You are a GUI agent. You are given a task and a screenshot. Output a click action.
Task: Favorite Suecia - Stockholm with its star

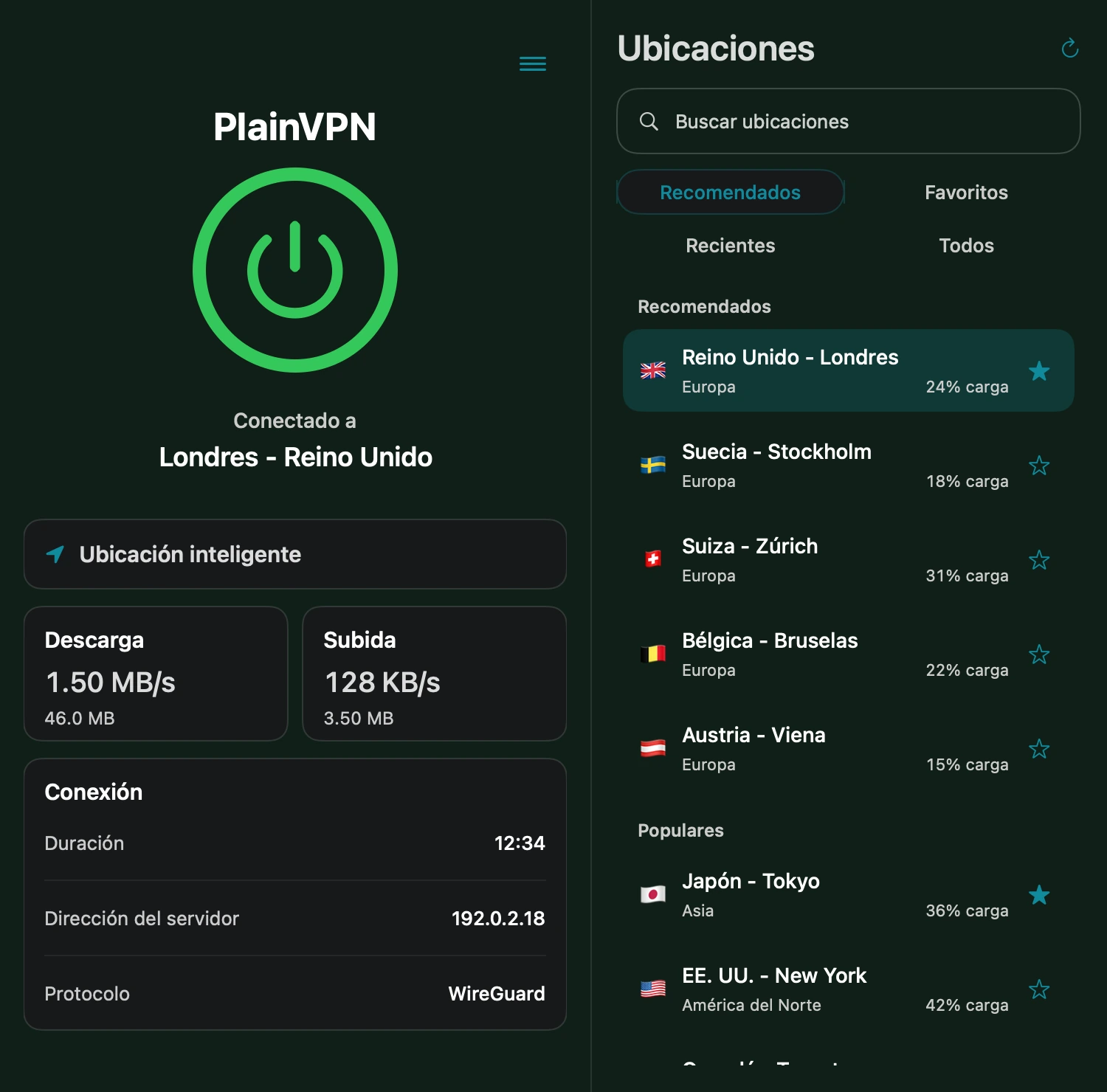point(1039,465)
